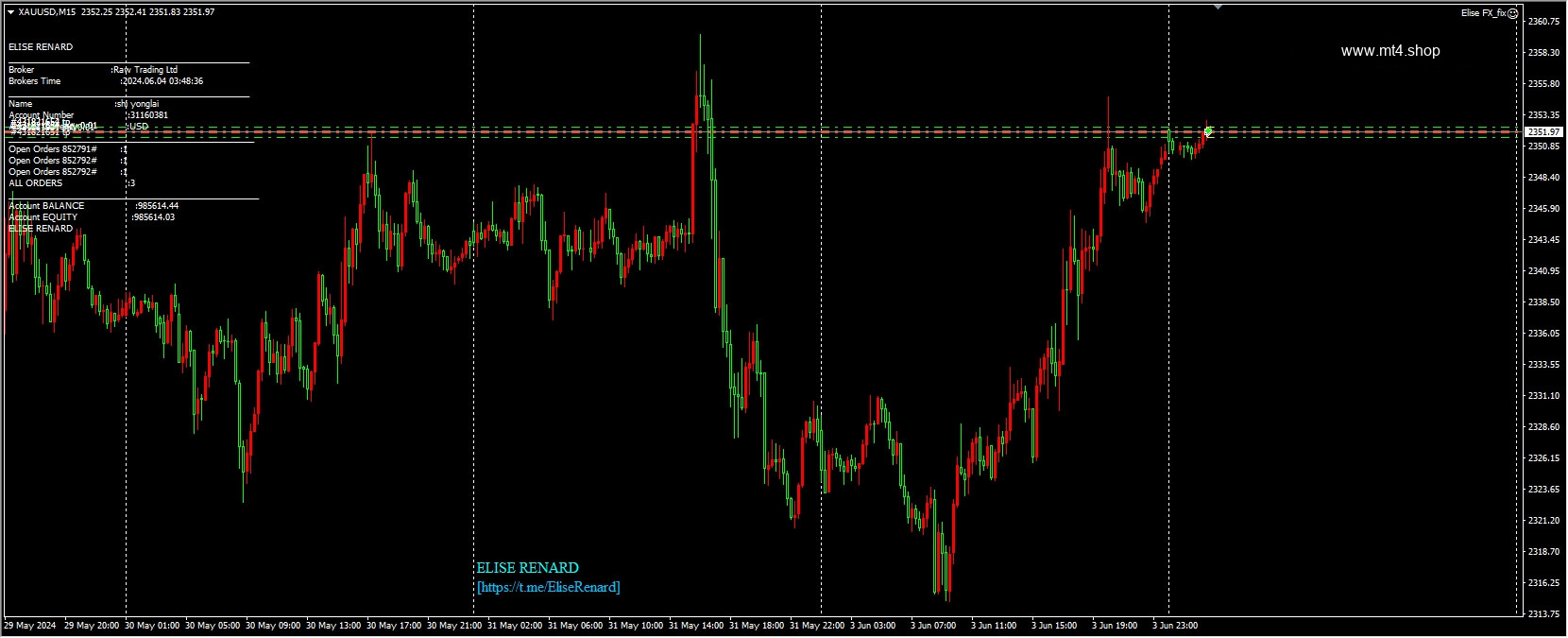Click the 2323.65 price scale label
Image resolution: width=1568 pixels, height=638 pixels.
click(x=1543, y=490)
